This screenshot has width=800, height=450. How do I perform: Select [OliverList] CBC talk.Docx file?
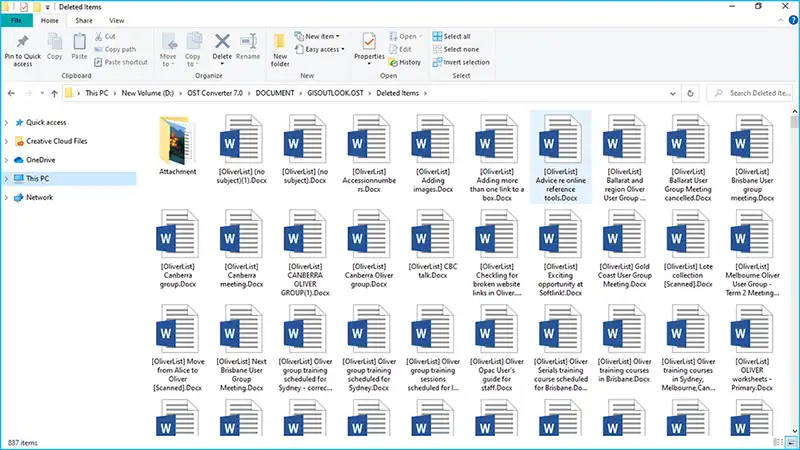point(433,244)
